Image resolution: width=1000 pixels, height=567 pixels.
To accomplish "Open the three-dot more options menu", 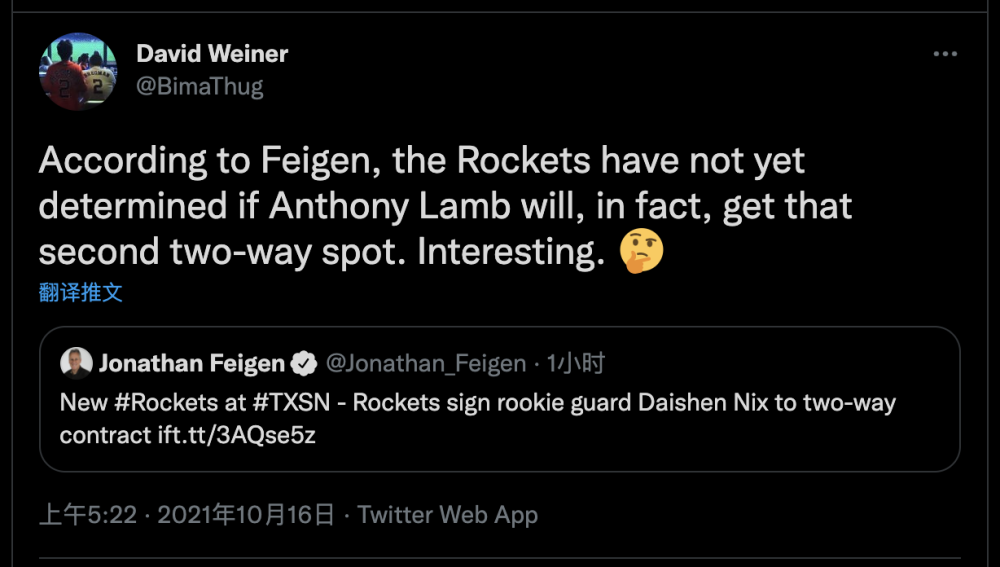I will [x=945, y=55].
